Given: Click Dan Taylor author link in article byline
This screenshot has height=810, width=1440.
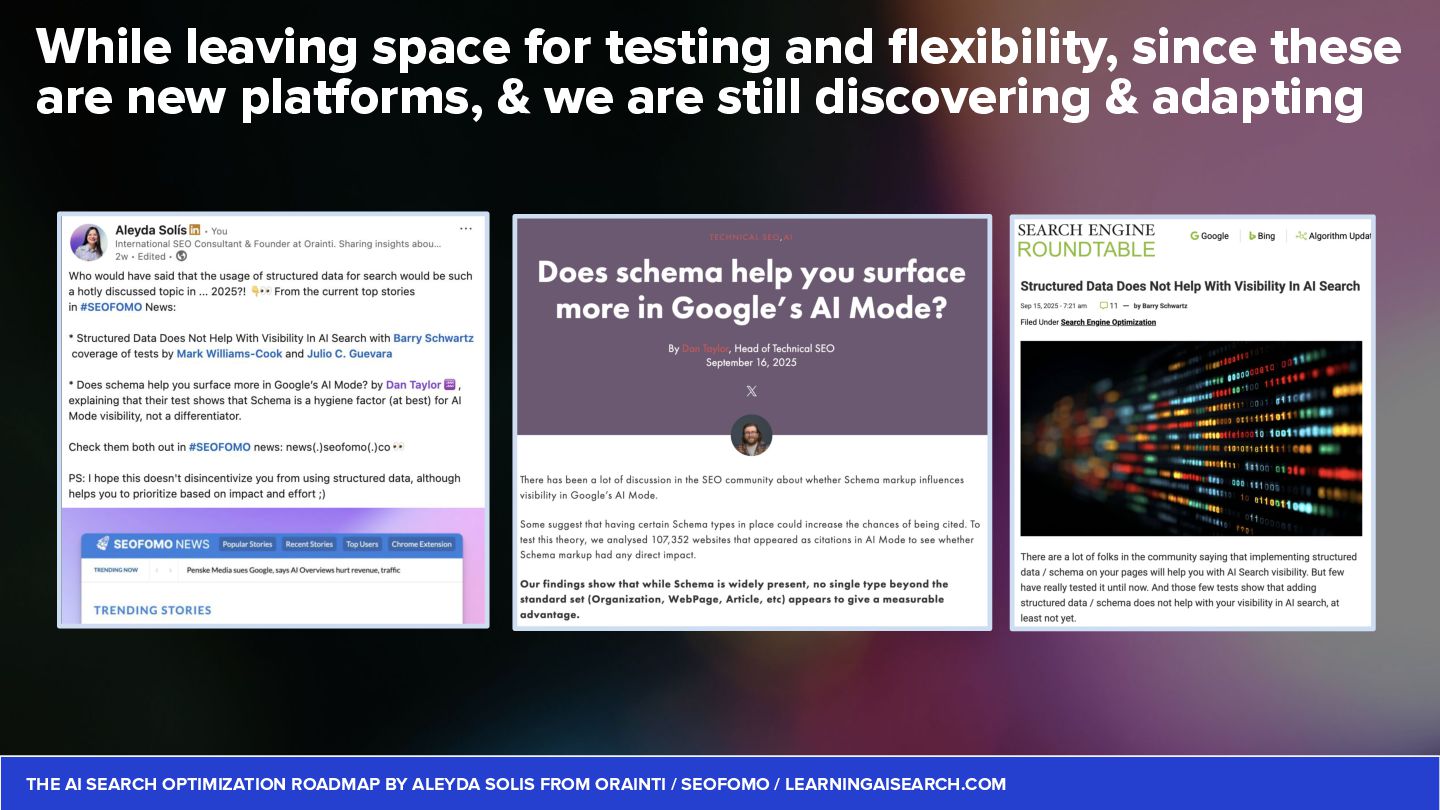Looking at the screenshot, I should pos(705,348).
